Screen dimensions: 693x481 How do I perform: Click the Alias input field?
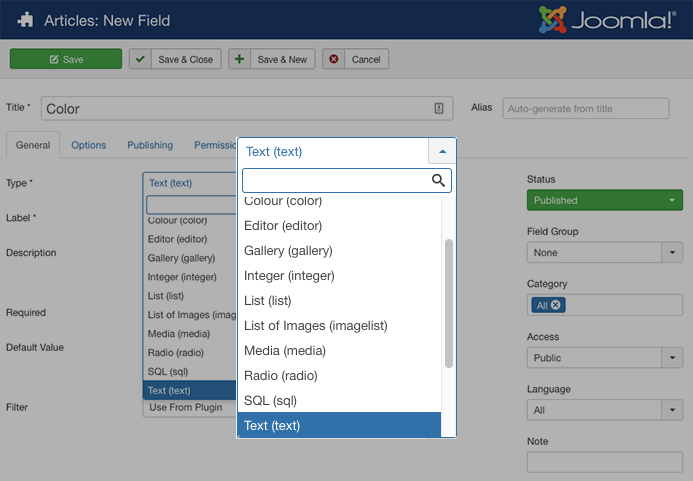pyautogui.click(x=586, y=108)
